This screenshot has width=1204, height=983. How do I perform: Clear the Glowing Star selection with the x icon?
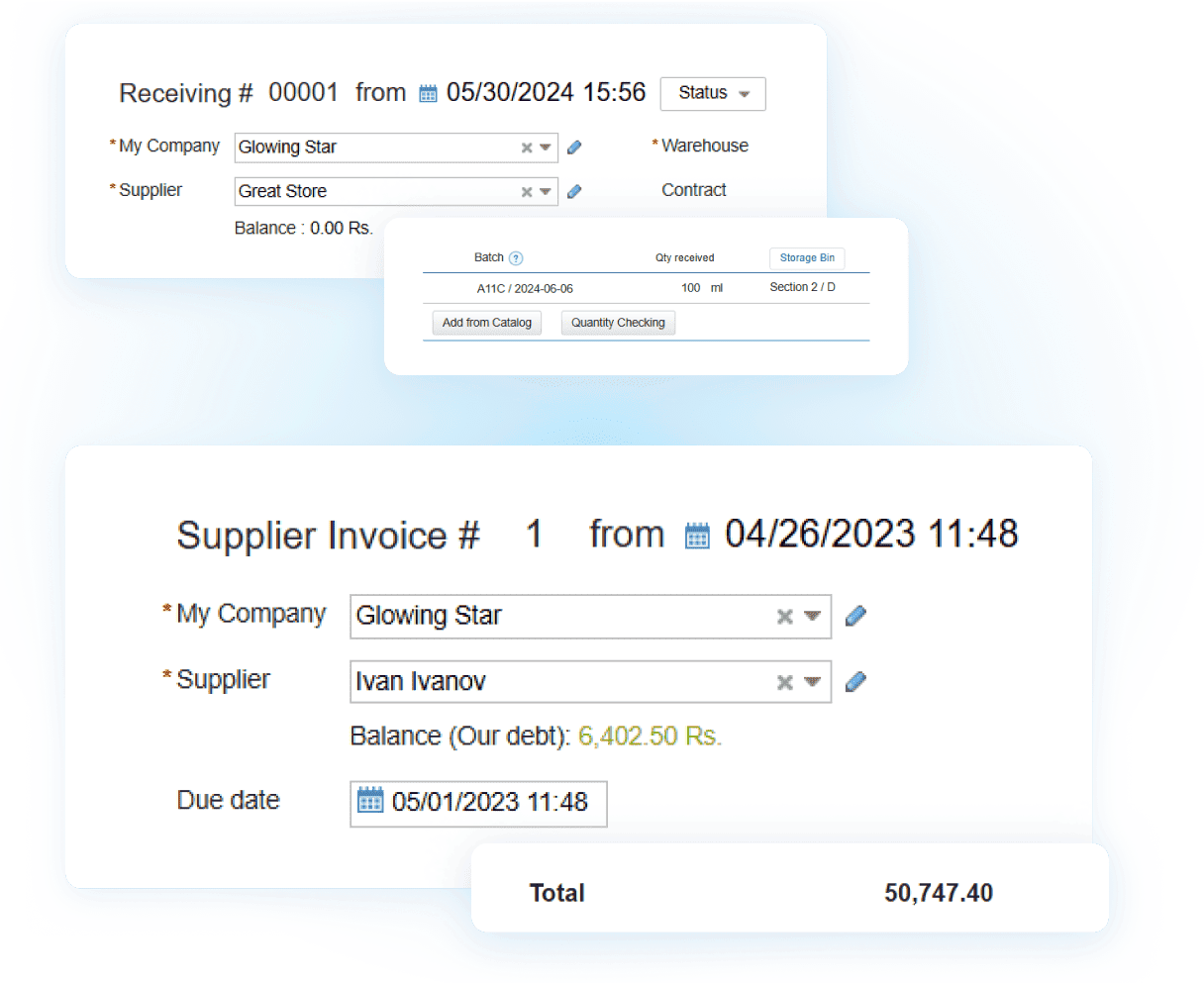526,147
